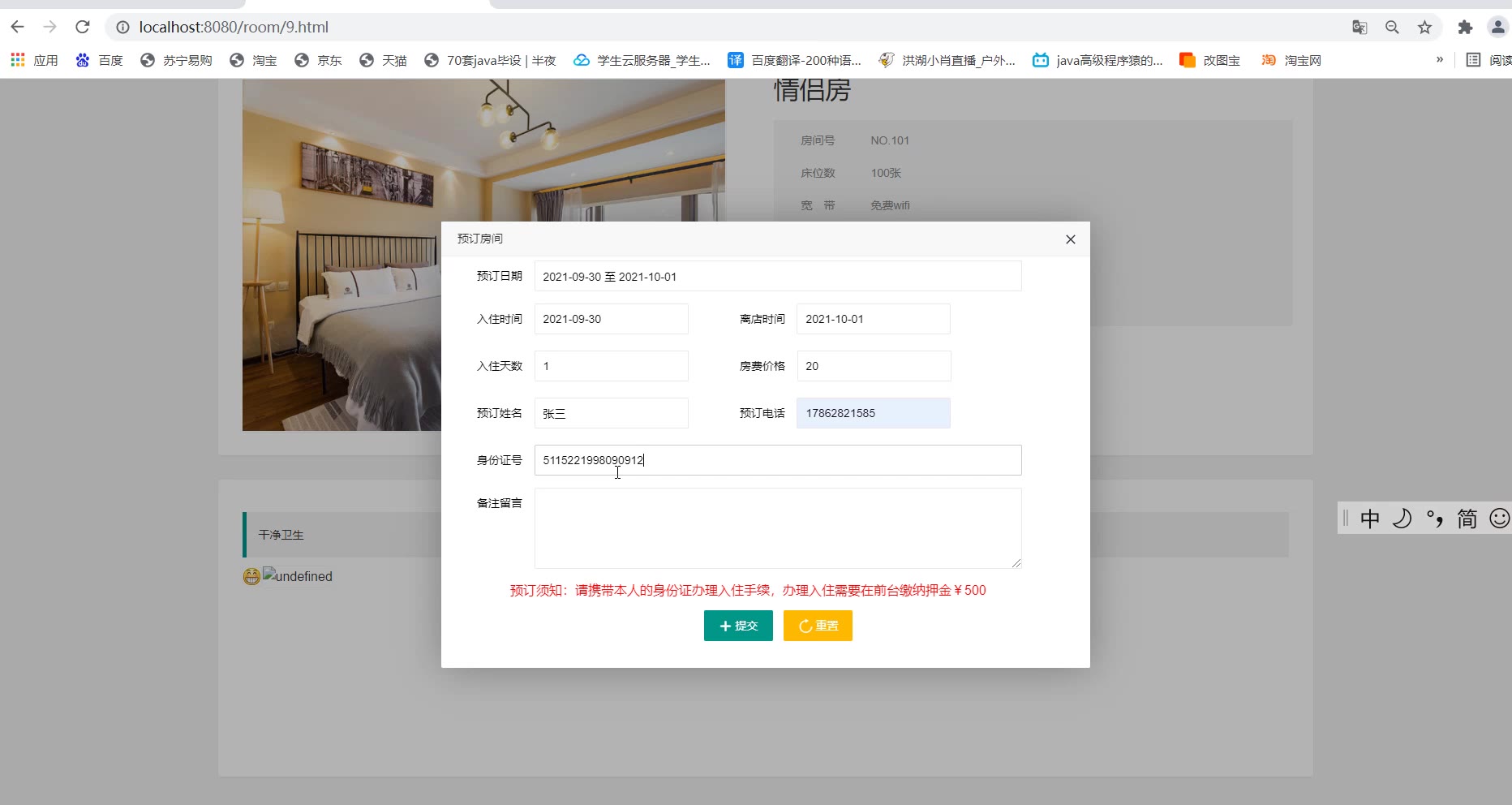Click the 离店时间 field
Viewport: 1512px width, 805px height.
tap(874, 319)
